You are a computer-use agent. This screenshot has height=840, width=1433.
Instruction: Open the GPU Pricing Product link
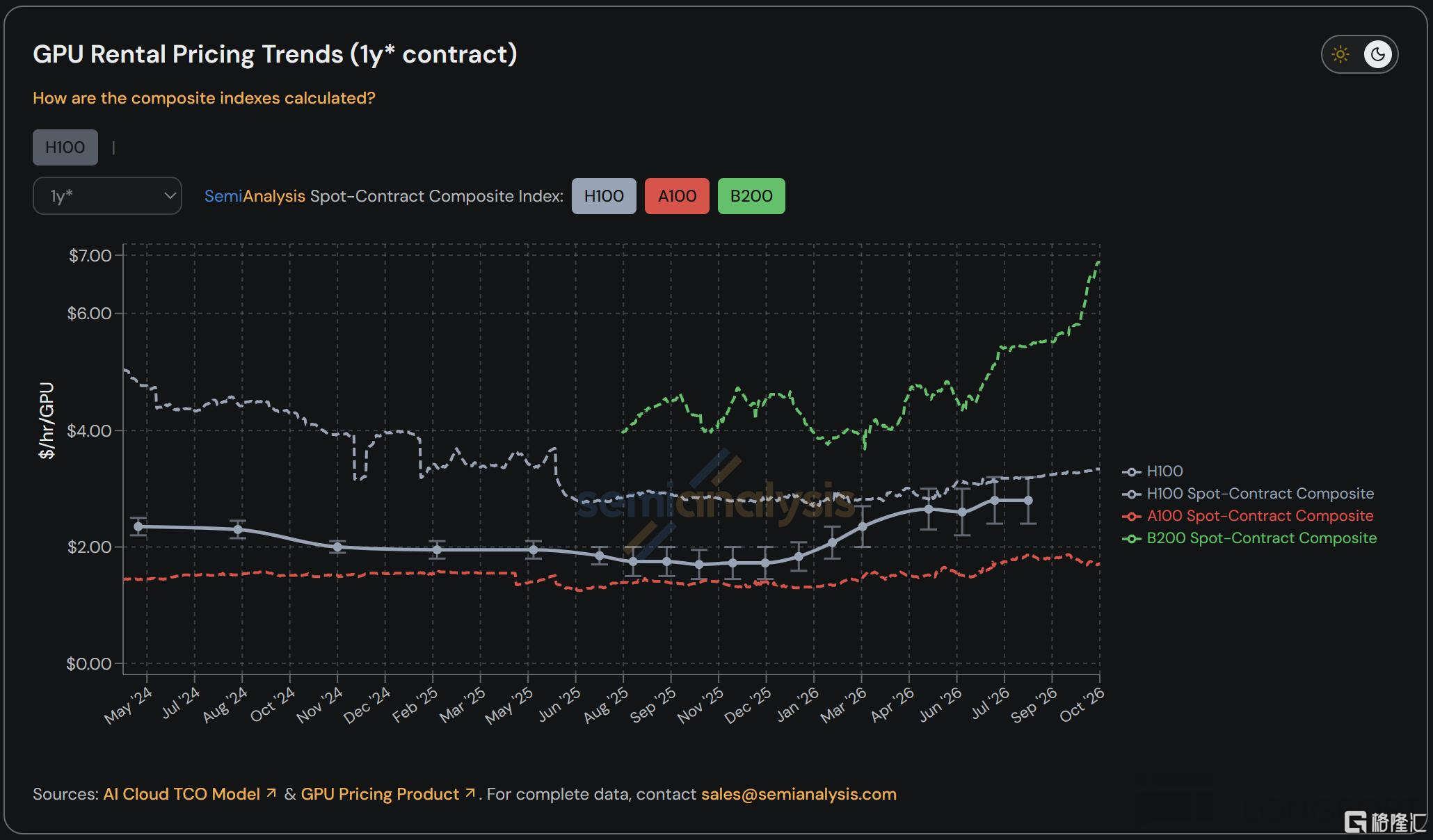tap(380, 794)
